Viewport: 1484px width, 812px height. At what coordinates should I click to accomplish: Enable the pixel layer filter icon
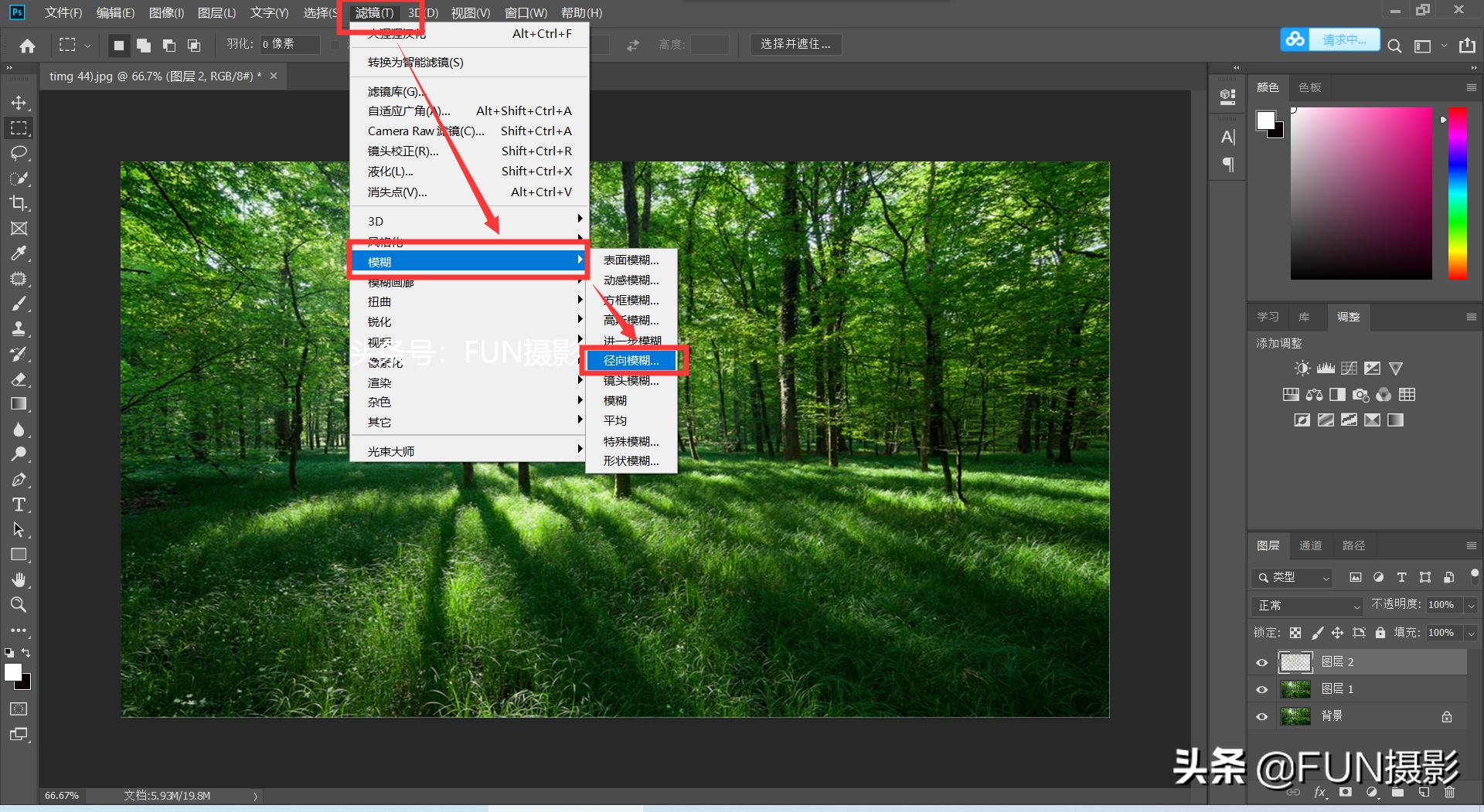[x=1356, y=577]
